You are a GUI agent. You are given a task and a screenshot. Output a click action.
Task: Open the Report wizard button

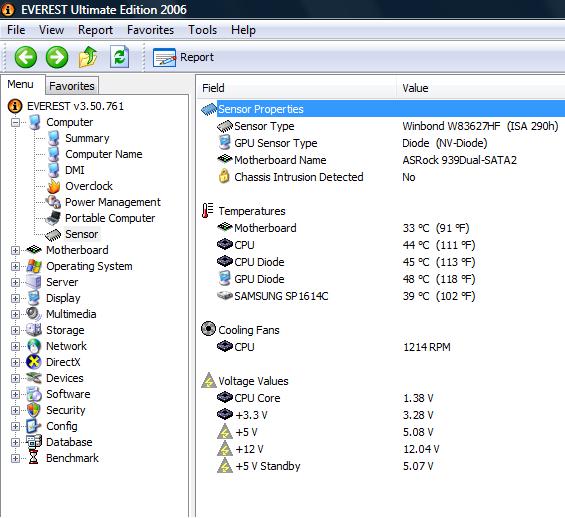pos(183,57)
